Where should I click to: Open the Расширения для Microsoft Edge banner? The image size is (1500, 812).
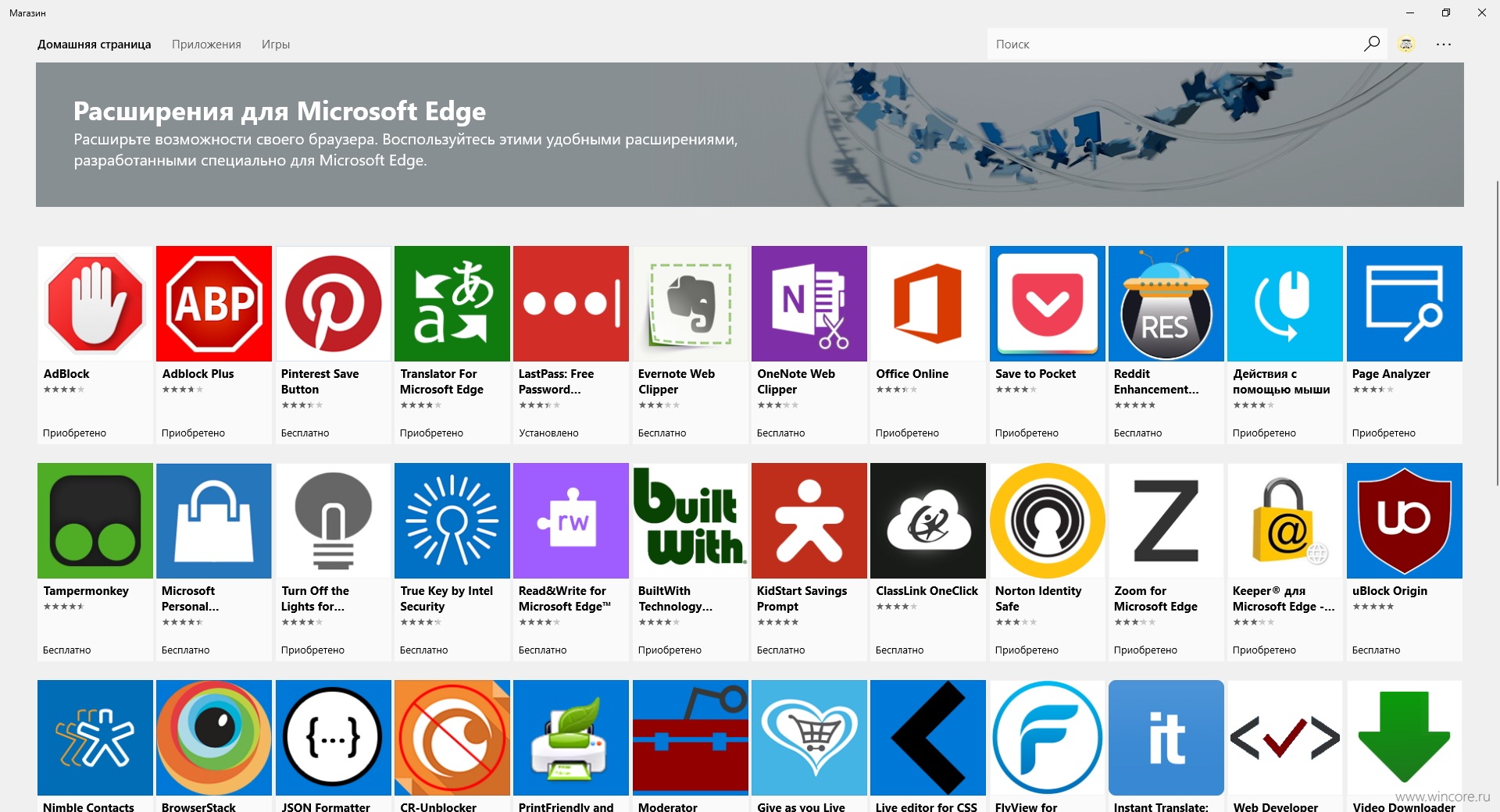click(750, 134)
